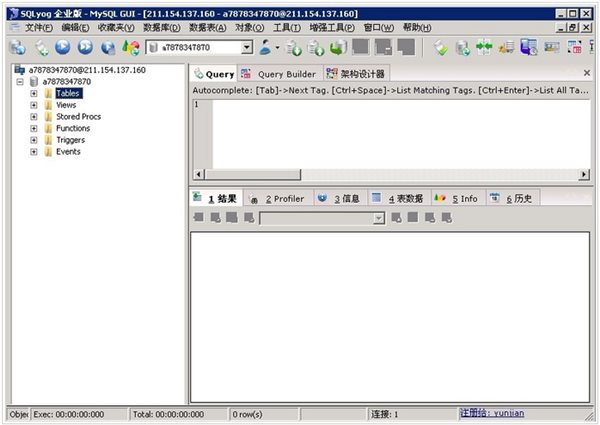
Task: Click the import data icon with down arrow
Action: click(294, 47)
